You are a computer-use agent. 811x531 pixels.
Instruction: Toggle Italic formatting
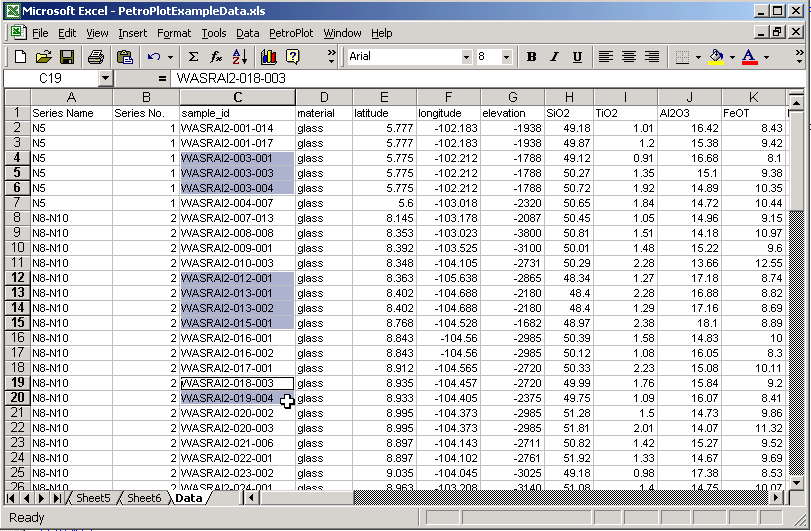click(554, 57)
